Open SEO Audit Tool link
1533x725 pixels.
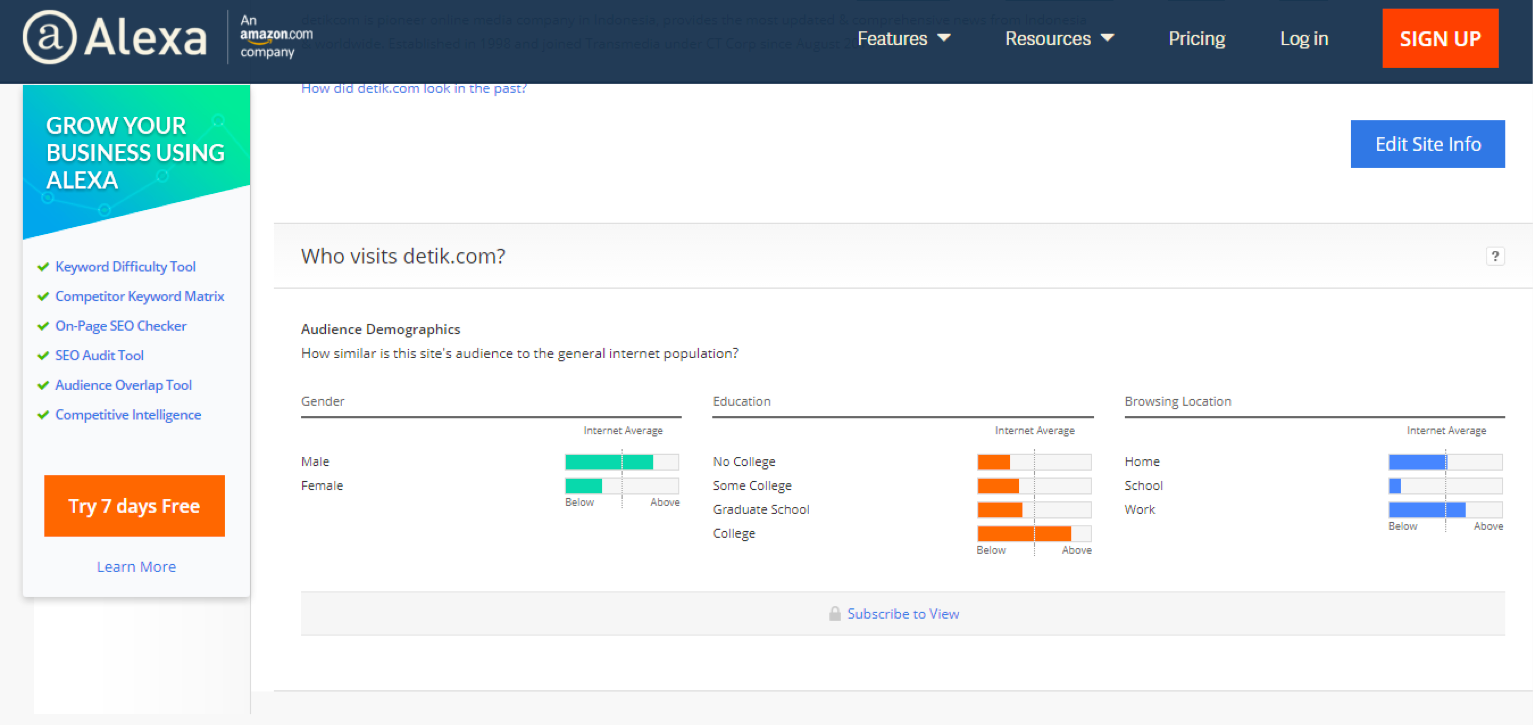click(100, 356)
